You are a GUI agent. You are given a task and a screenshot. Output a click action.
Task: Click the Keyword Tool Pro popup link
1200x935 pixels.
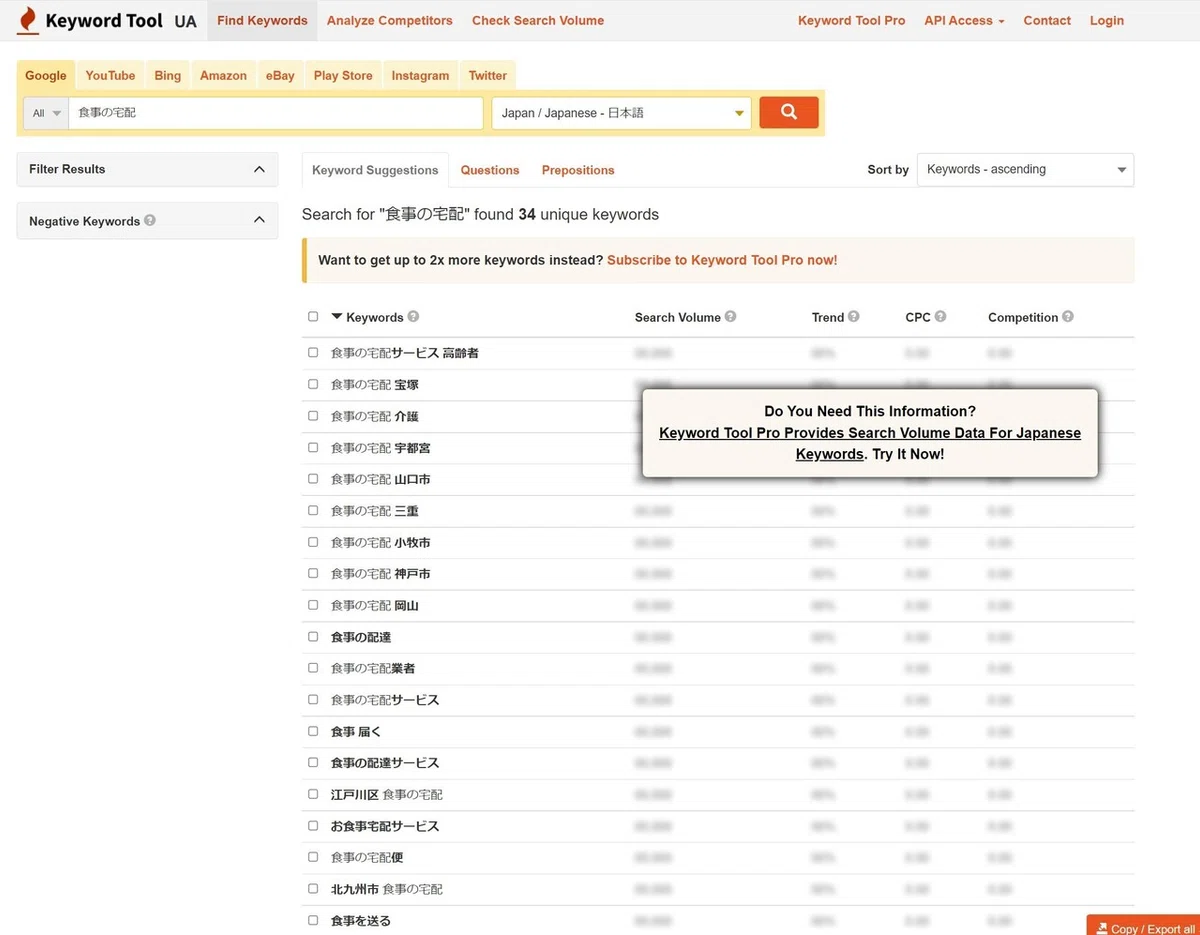870,443
